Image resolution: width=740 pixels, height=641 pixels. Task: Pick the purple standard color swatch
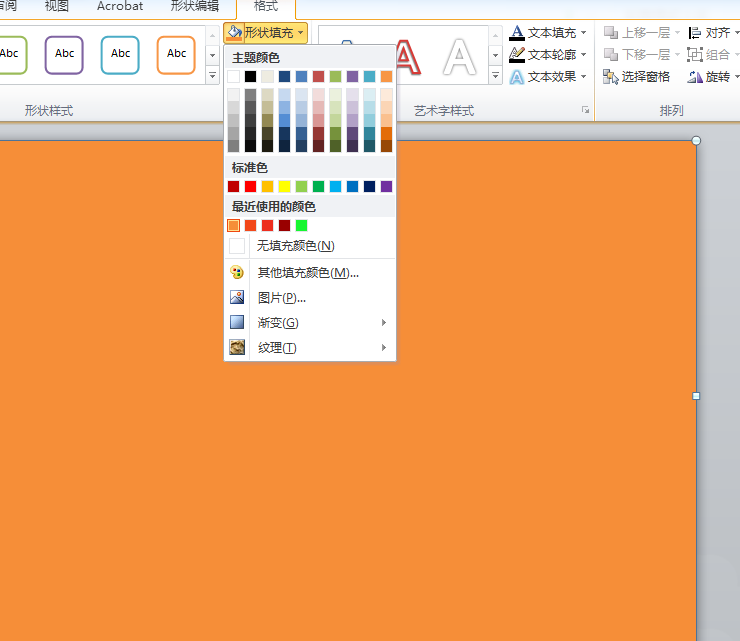click(387, 186)
